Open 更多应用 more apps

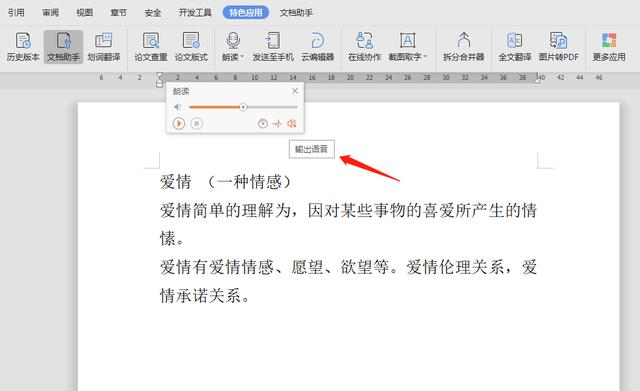coord(609,47)
